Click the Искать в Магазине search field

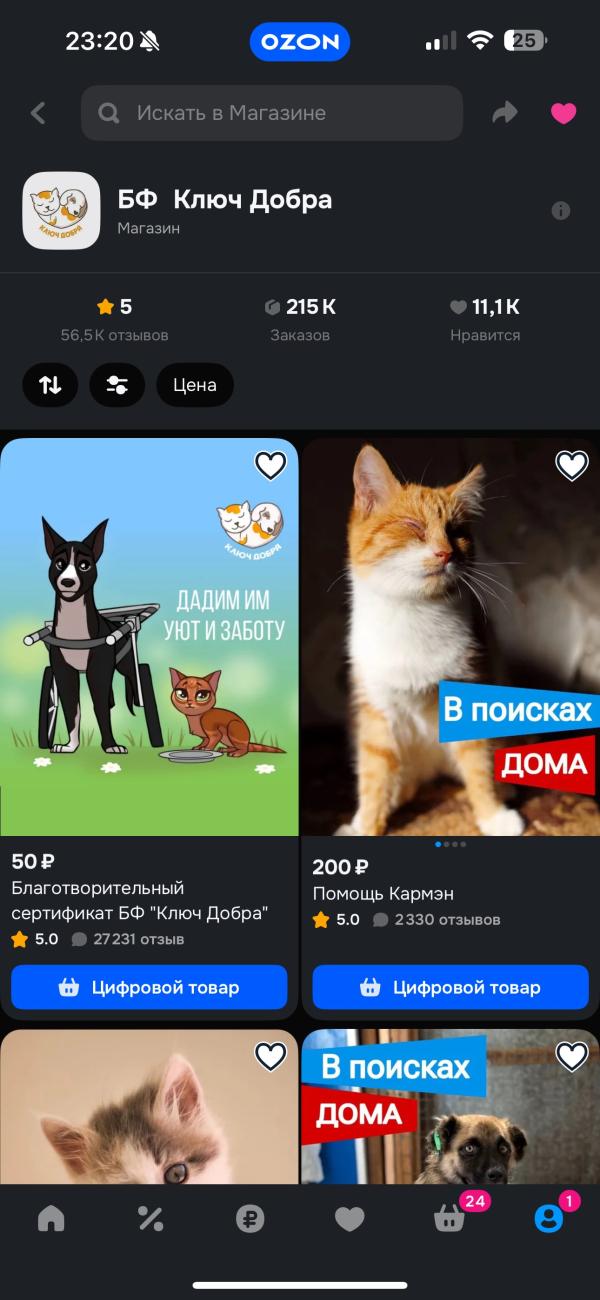click(x=272, y=113)
